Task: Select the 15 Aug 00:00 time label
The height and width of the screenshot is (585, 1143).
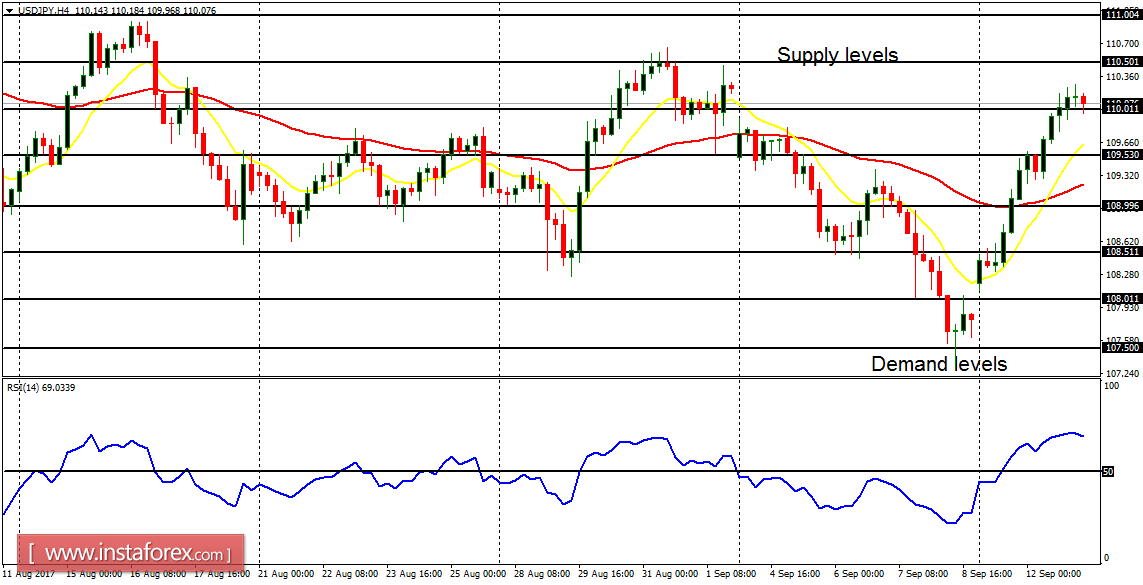Action: coord(90,576)
